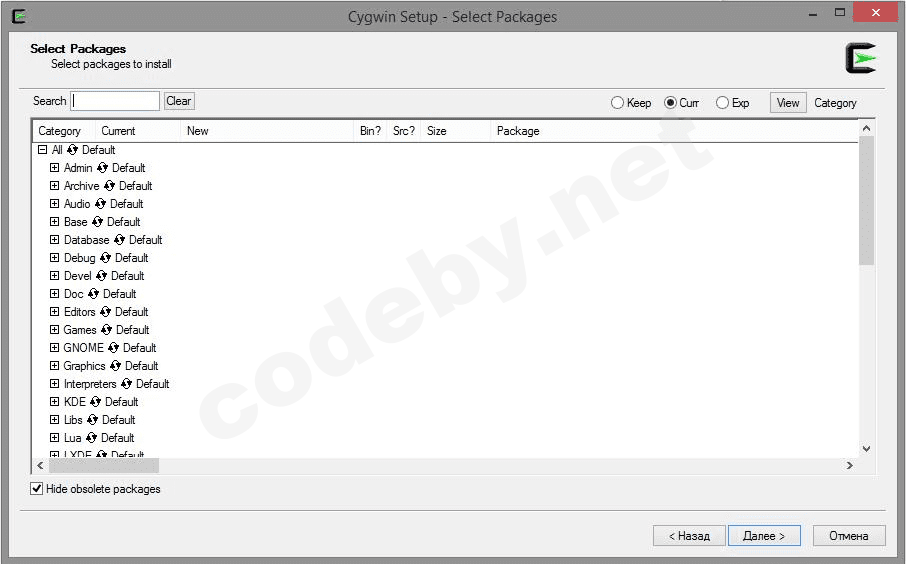Expand the Archive category
The width and height of the screenshot is (906, 564).
[54, 185]
